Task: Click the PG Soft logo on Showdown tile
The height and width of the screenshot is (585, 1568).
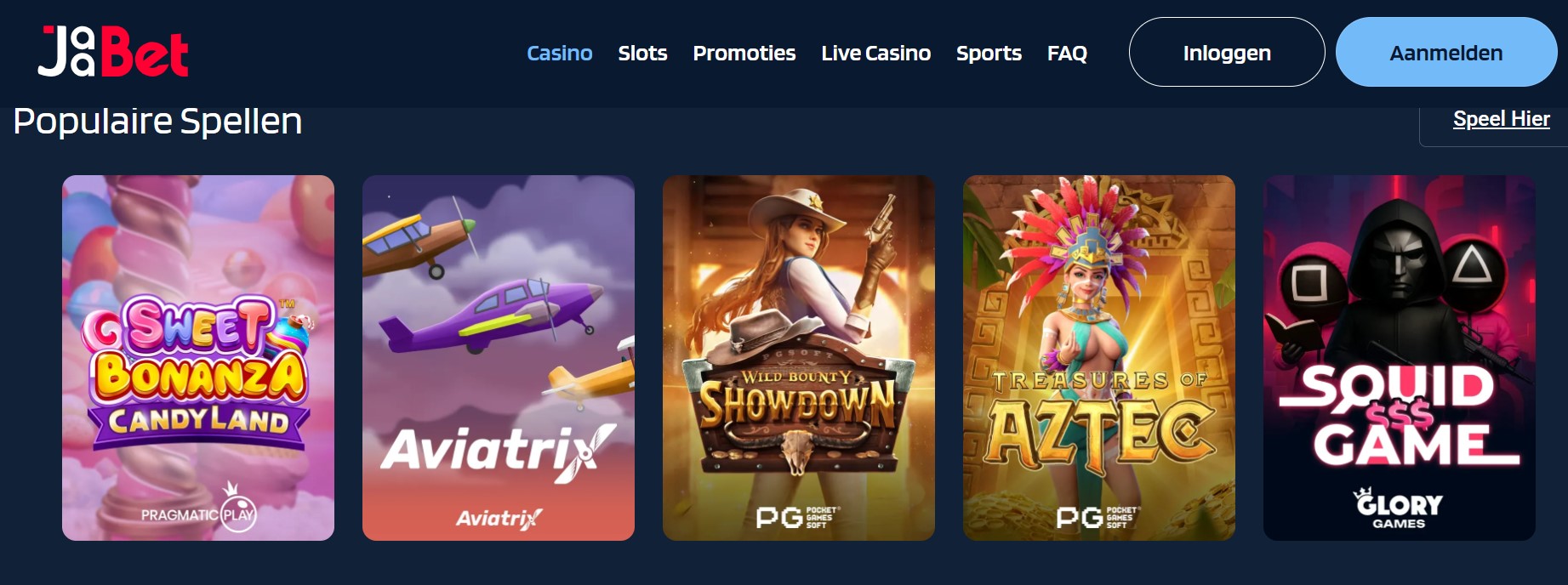Action: (x=797, y=517)
